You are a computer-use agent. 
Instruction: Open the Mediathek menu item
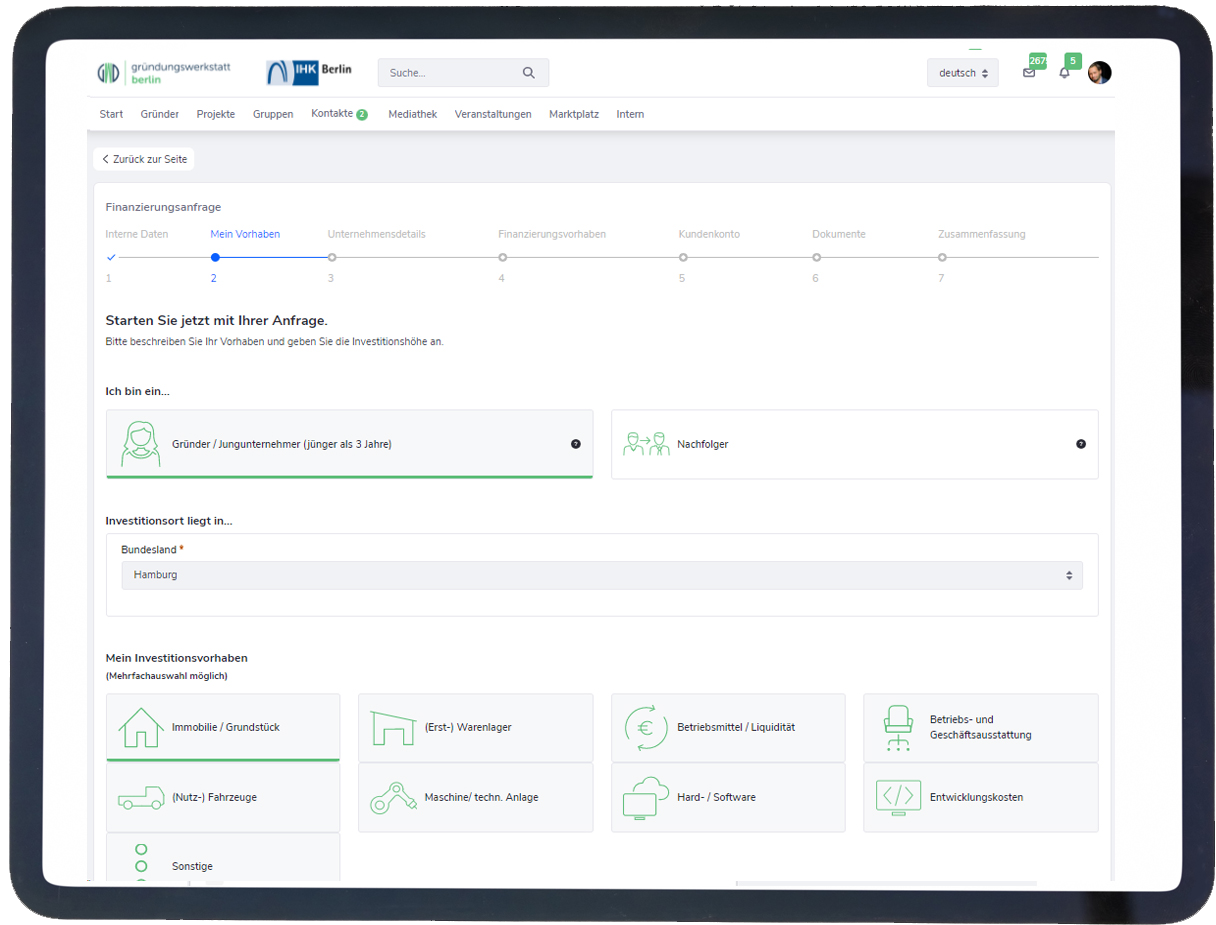tap(413, 114)
